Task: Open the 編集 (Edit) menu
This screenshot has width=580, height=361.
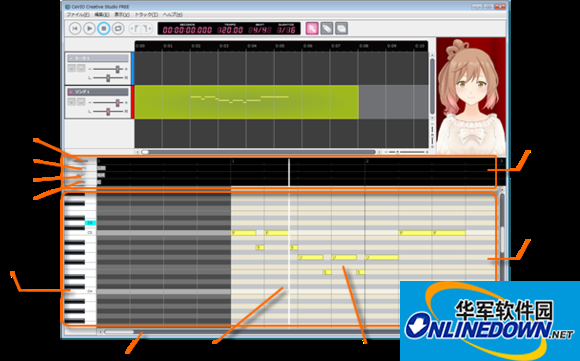Action: click(102, 14)
